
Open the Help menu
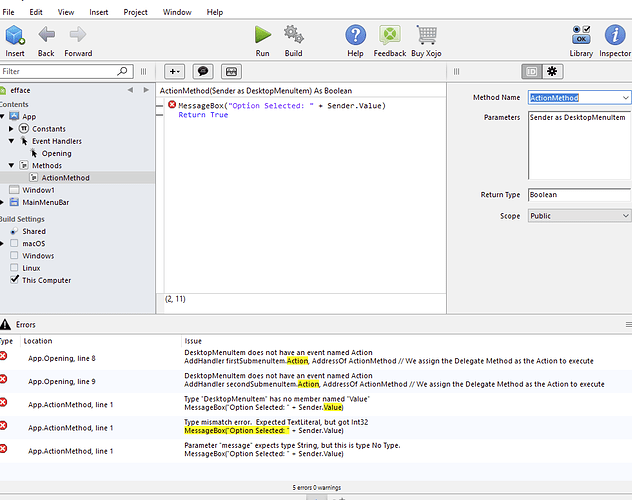215,12
